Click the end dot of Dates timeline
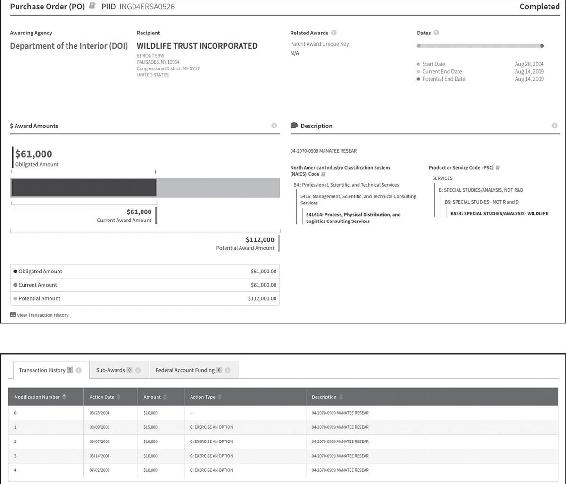The width and height of the screenshot is (566, 484). coord(542,46)
